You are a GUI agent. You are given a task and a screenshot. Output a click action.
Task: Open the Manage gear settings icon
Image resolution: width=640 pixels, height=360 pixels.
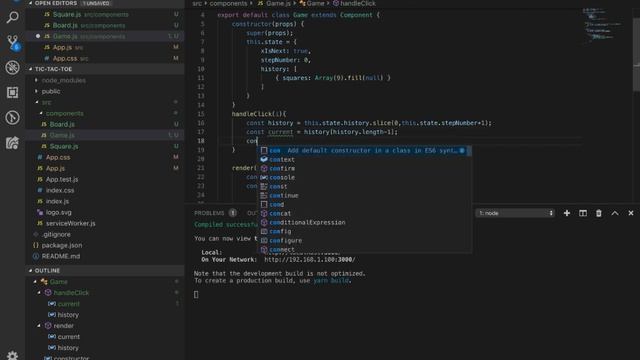12,356
